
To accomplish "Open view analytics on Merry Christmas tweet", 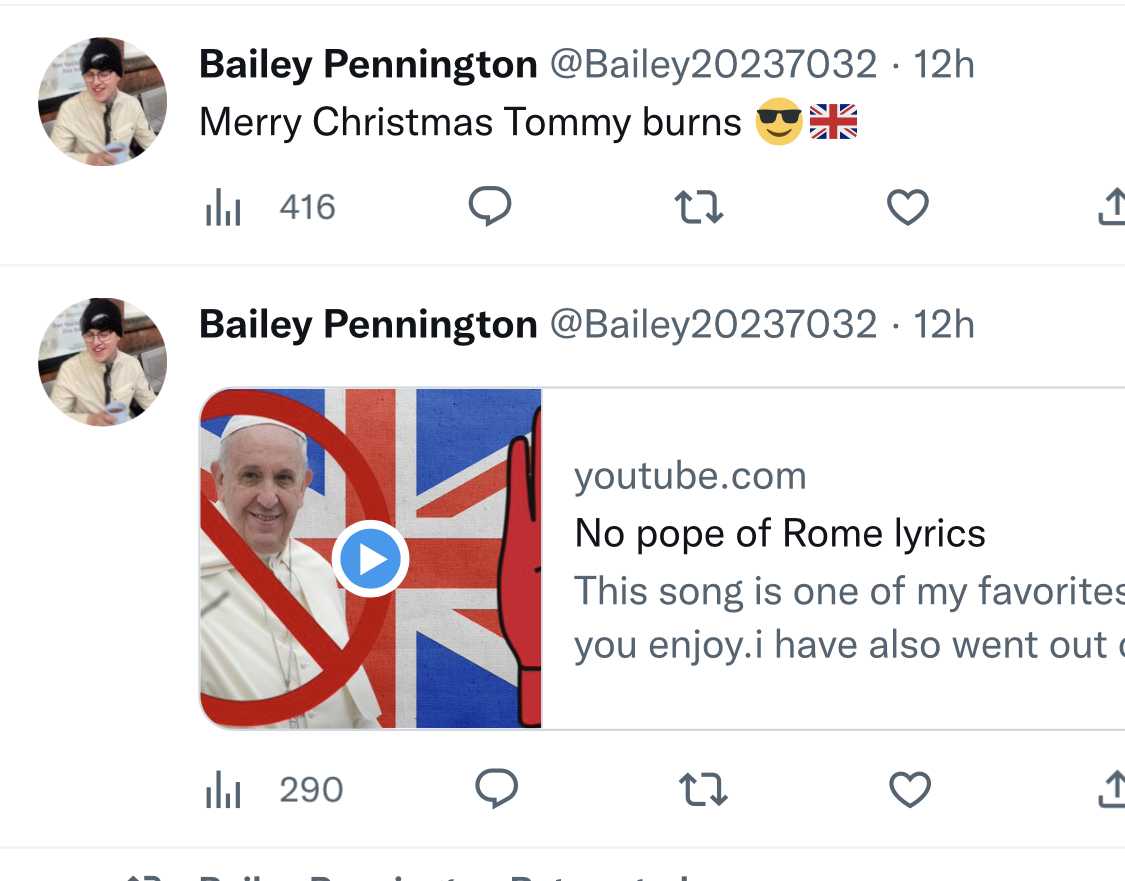I will point(270,208).
